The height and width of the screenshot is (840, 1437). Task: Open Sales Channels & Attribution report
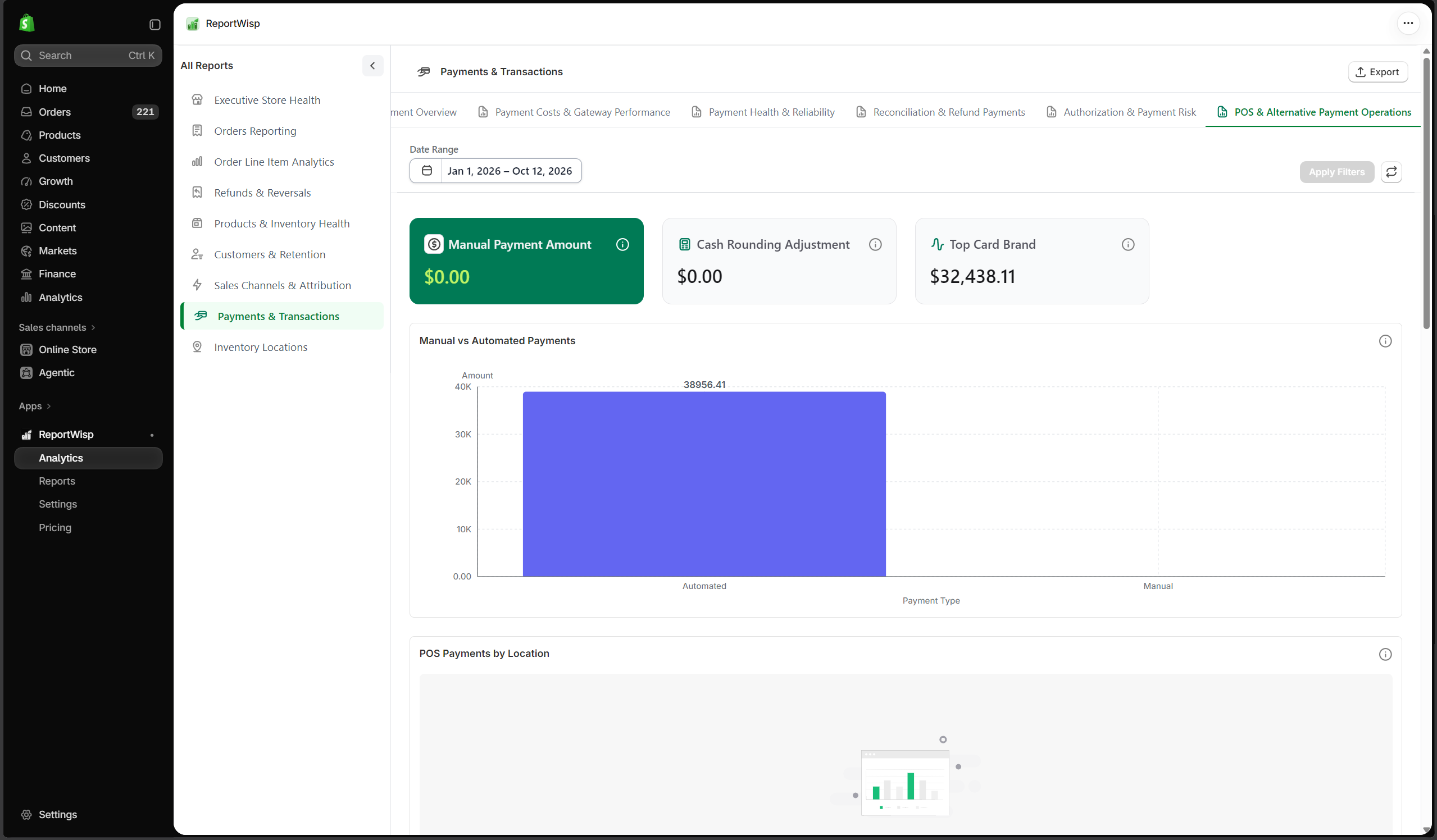(x=281, y=285)
